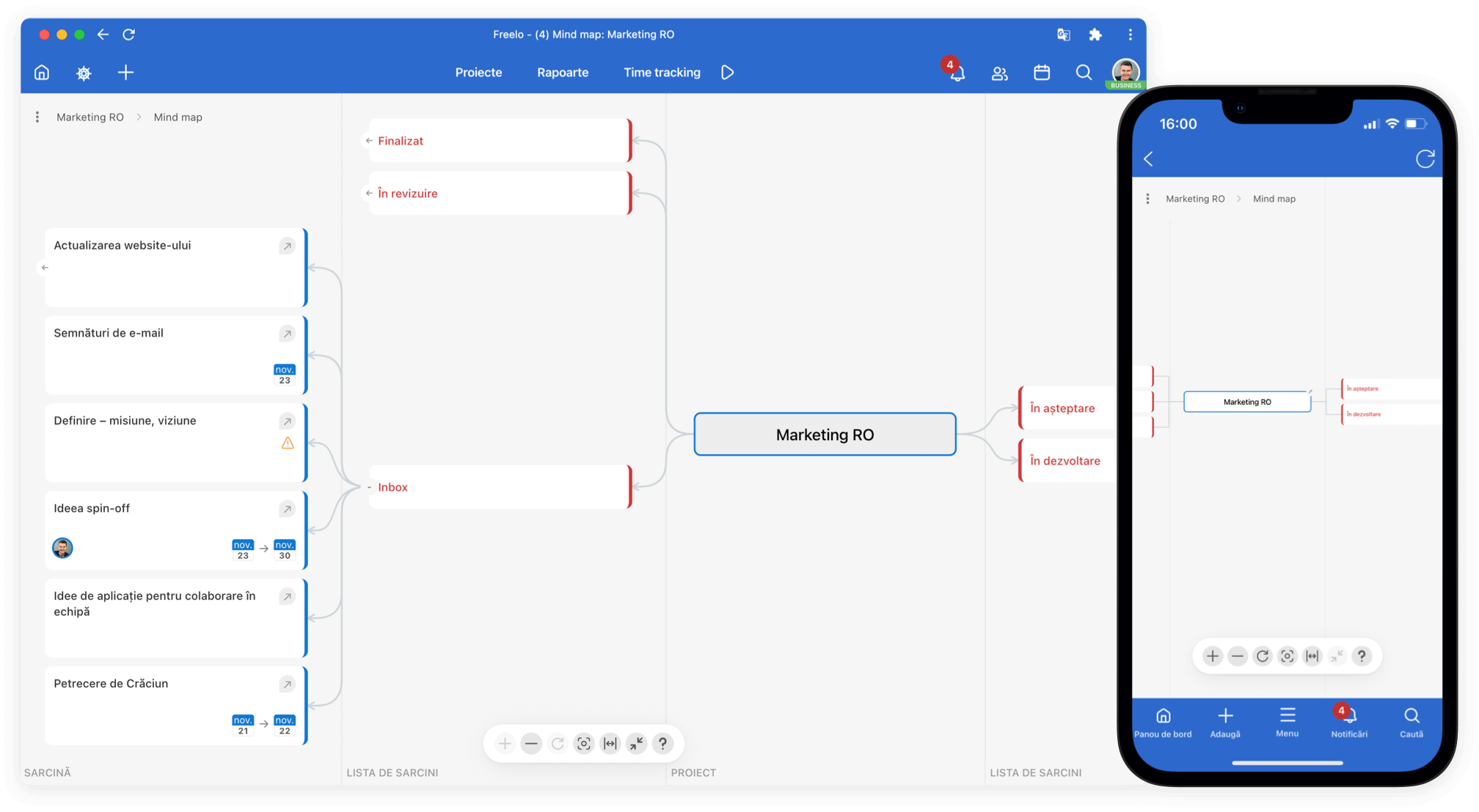Viewport: 1479px width, 812px height.
Task: Open Ideea spin-off task detail icon
Action: point(287,509)
